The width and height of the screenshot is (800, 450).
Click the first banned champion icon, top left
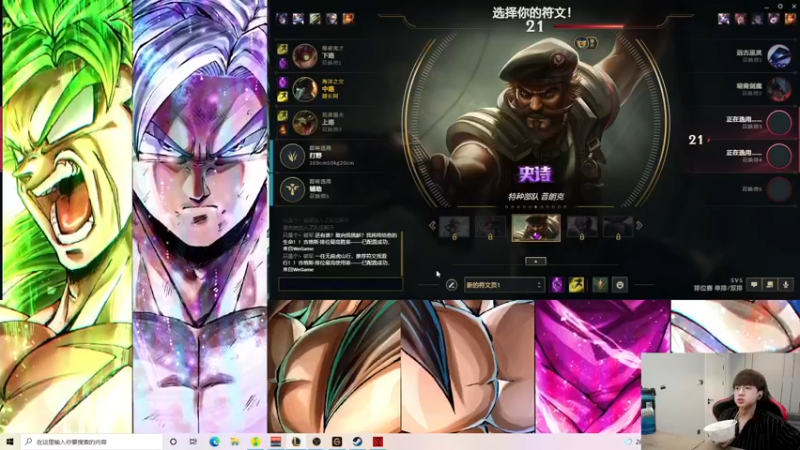[282, 19]
